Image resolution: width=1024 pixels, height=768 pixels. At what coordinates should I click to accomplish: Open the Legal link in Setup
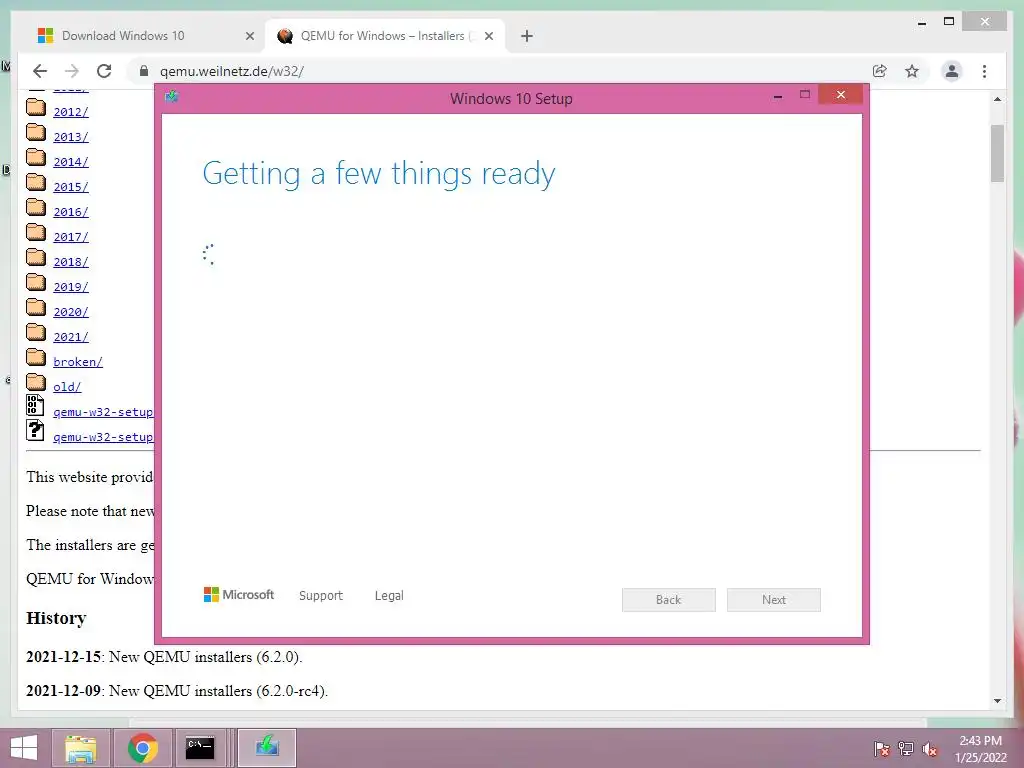pyautogui.click(x=389, y=596)
